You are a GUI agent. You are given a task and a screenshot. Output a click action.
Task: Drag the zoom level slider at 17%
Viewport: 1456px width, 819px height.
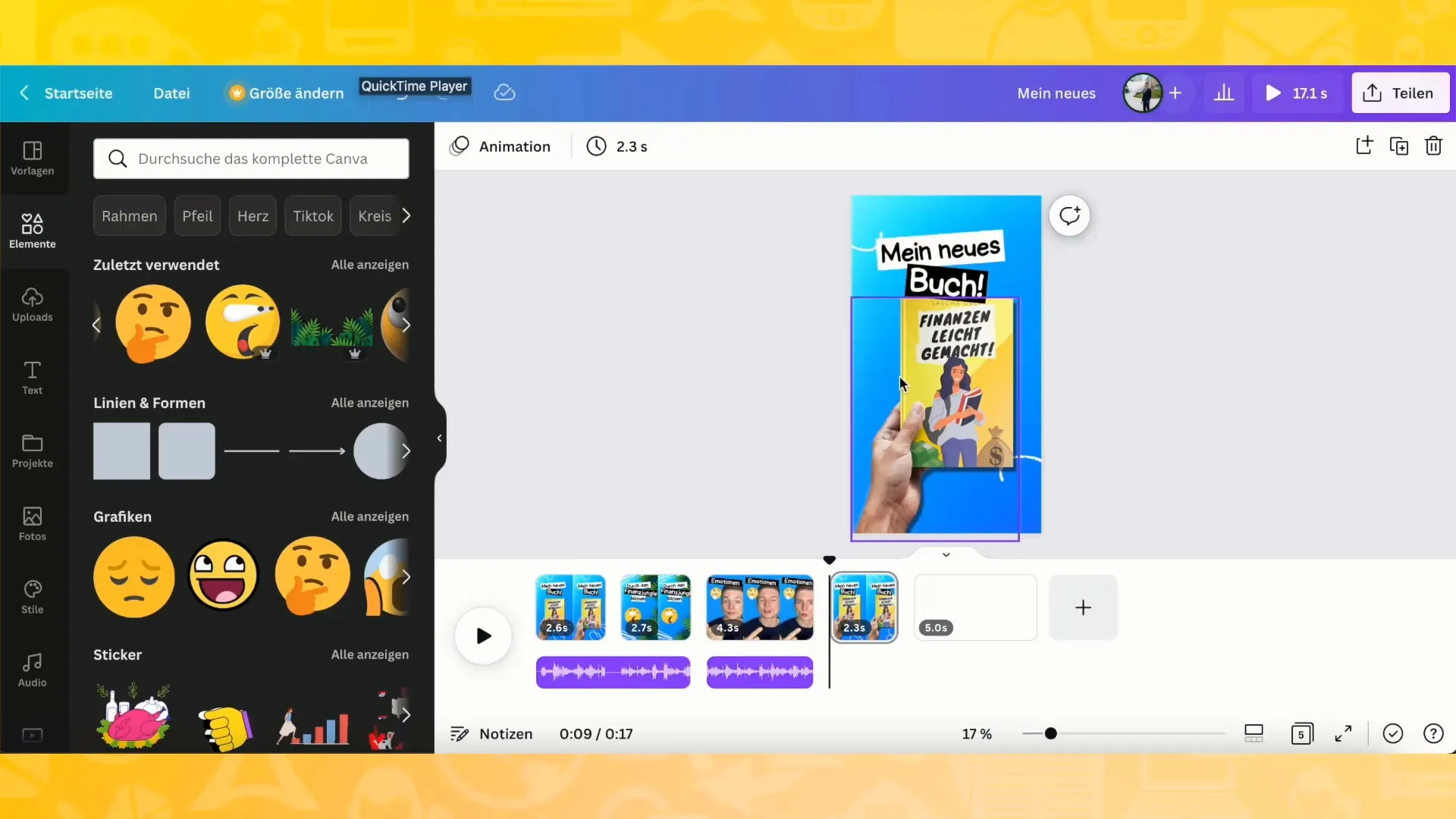(x=1050, y=733)
